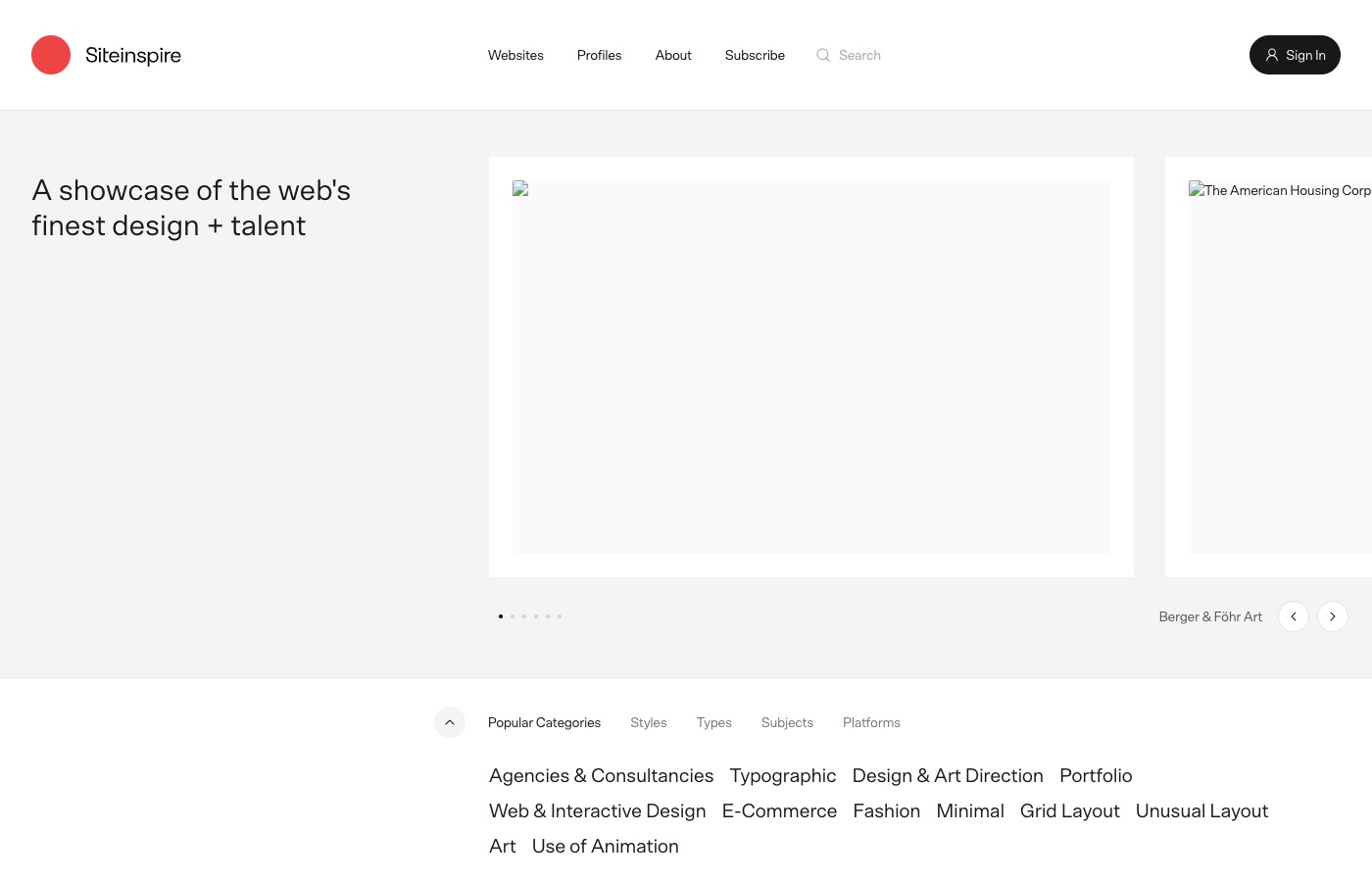
Task: Open the Profiles menu item
Action: click(x=599, y=55)
